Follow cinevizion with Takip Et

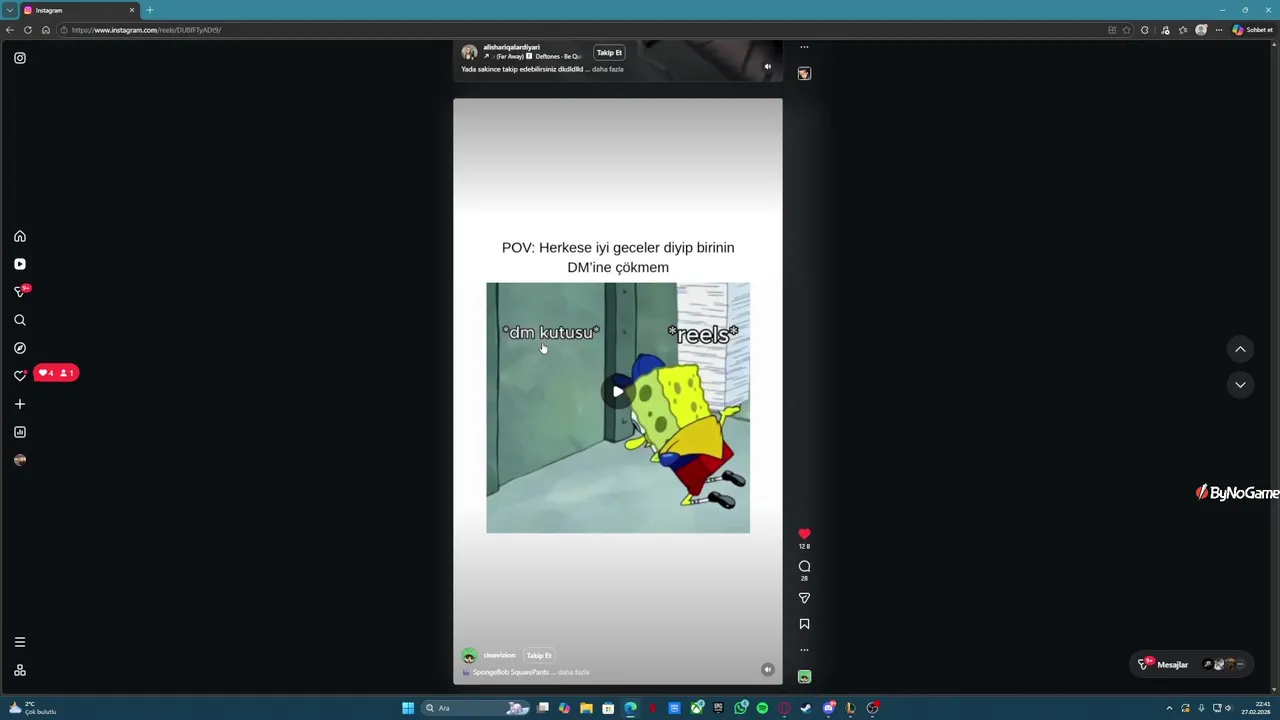[x=539, y=655]
